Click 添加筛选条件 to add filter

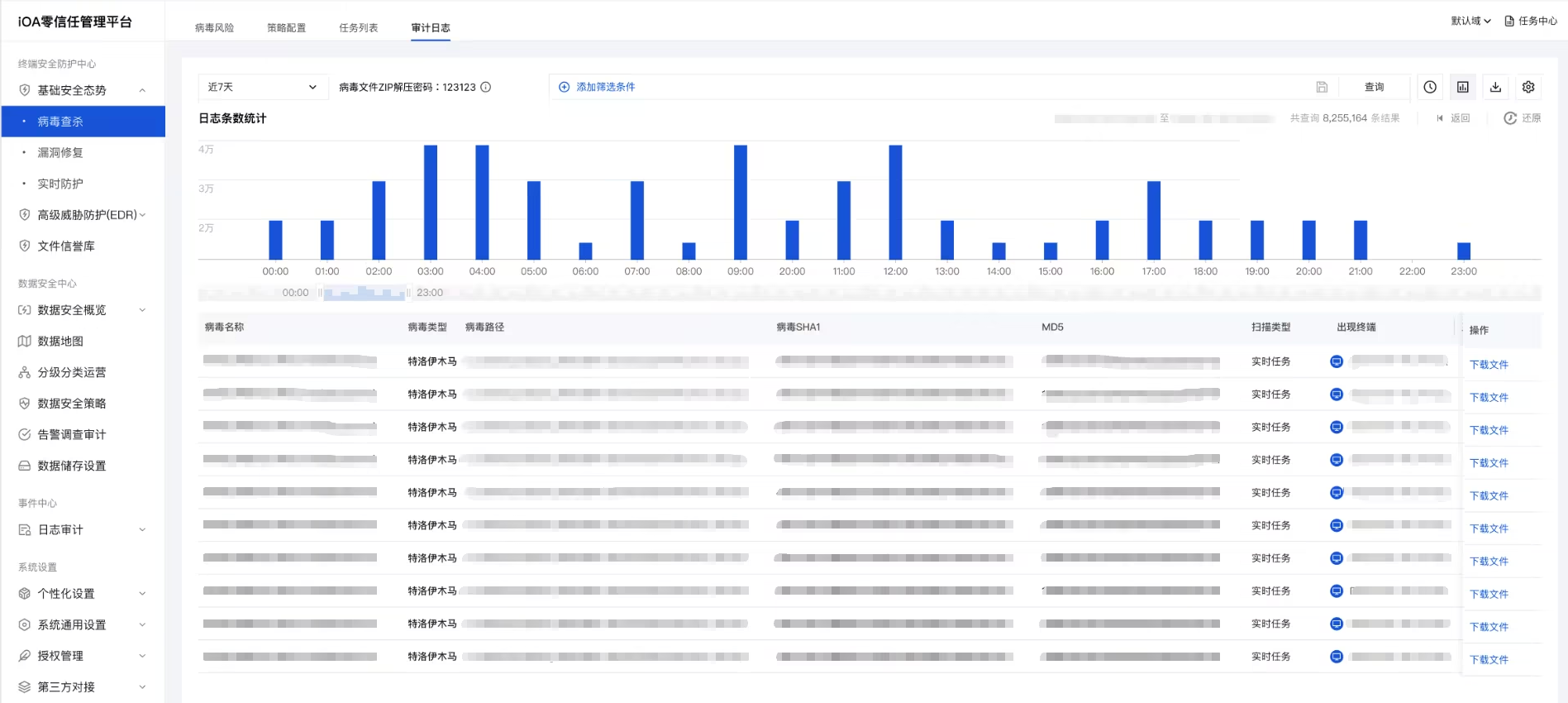(x=597, y=87)
